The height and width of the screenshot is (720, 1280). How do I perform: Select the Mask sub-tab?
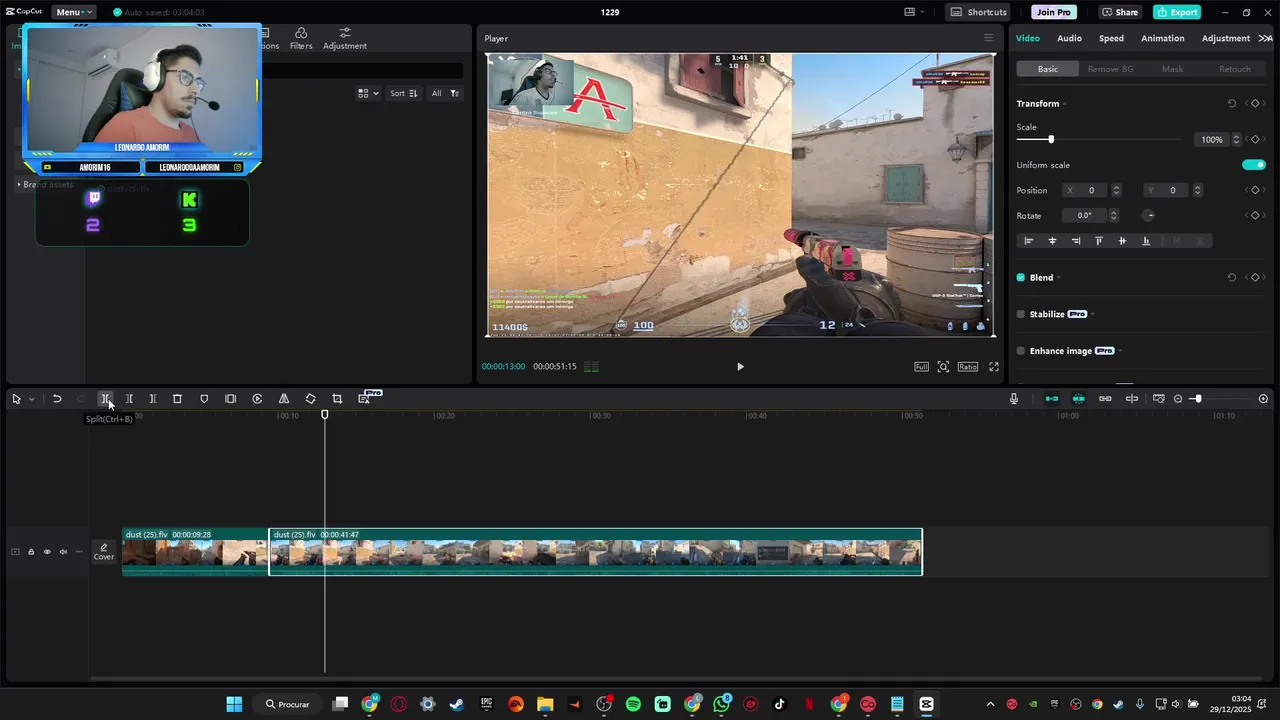pos(1172,69)
